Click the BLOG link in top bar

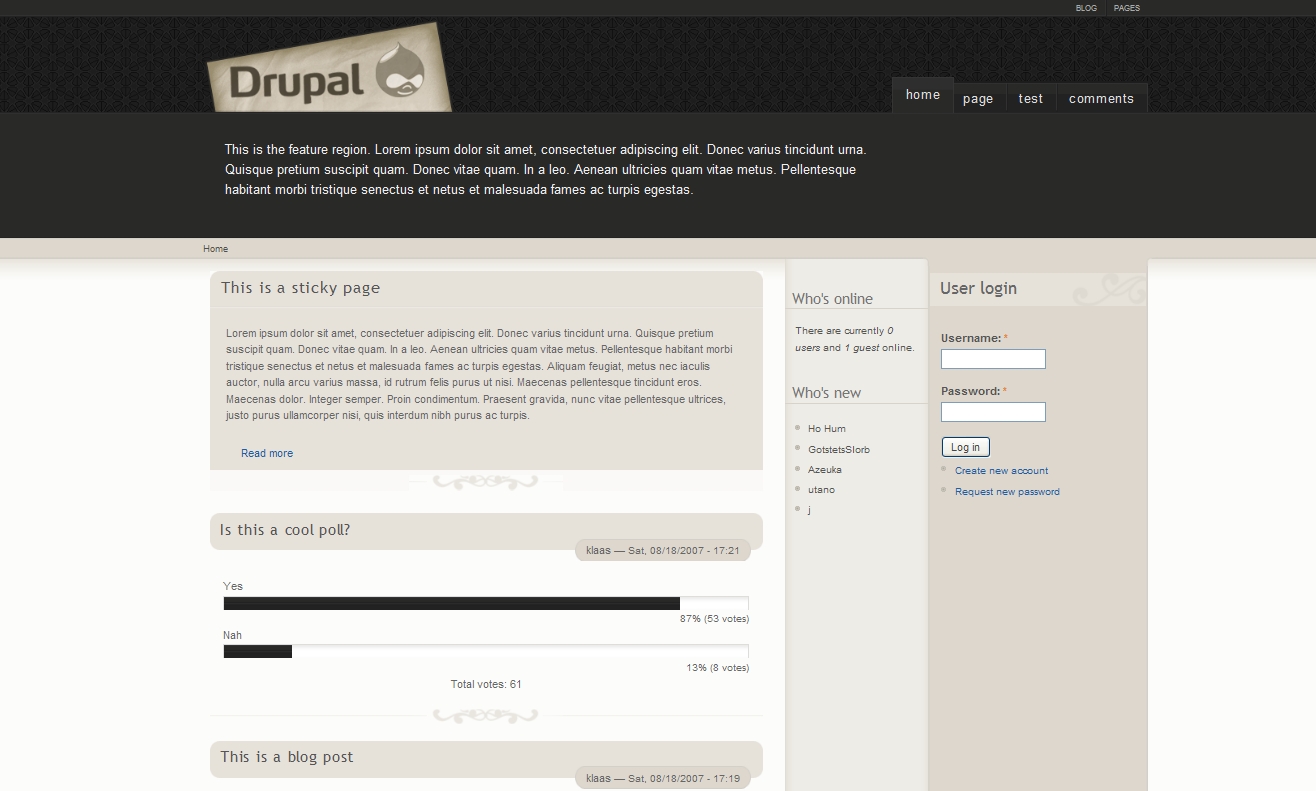1086,8
